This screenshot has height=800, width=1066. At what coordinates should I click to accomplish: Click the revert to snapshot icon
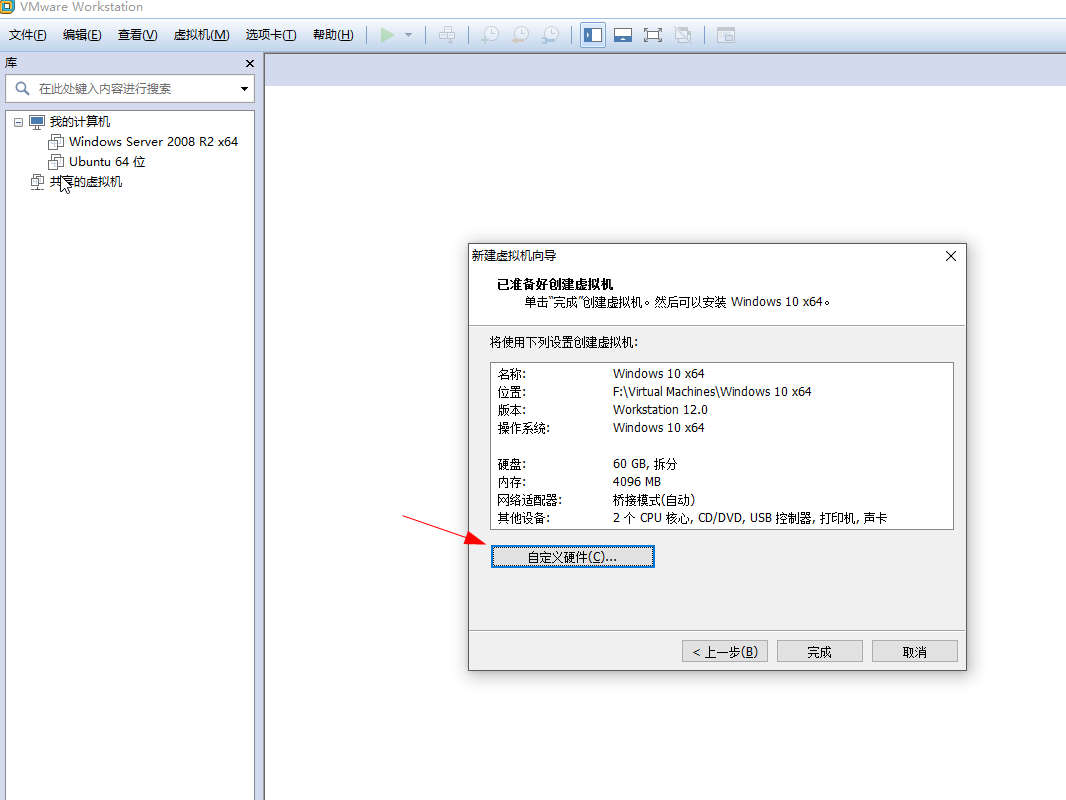click(x=521, y=35)
